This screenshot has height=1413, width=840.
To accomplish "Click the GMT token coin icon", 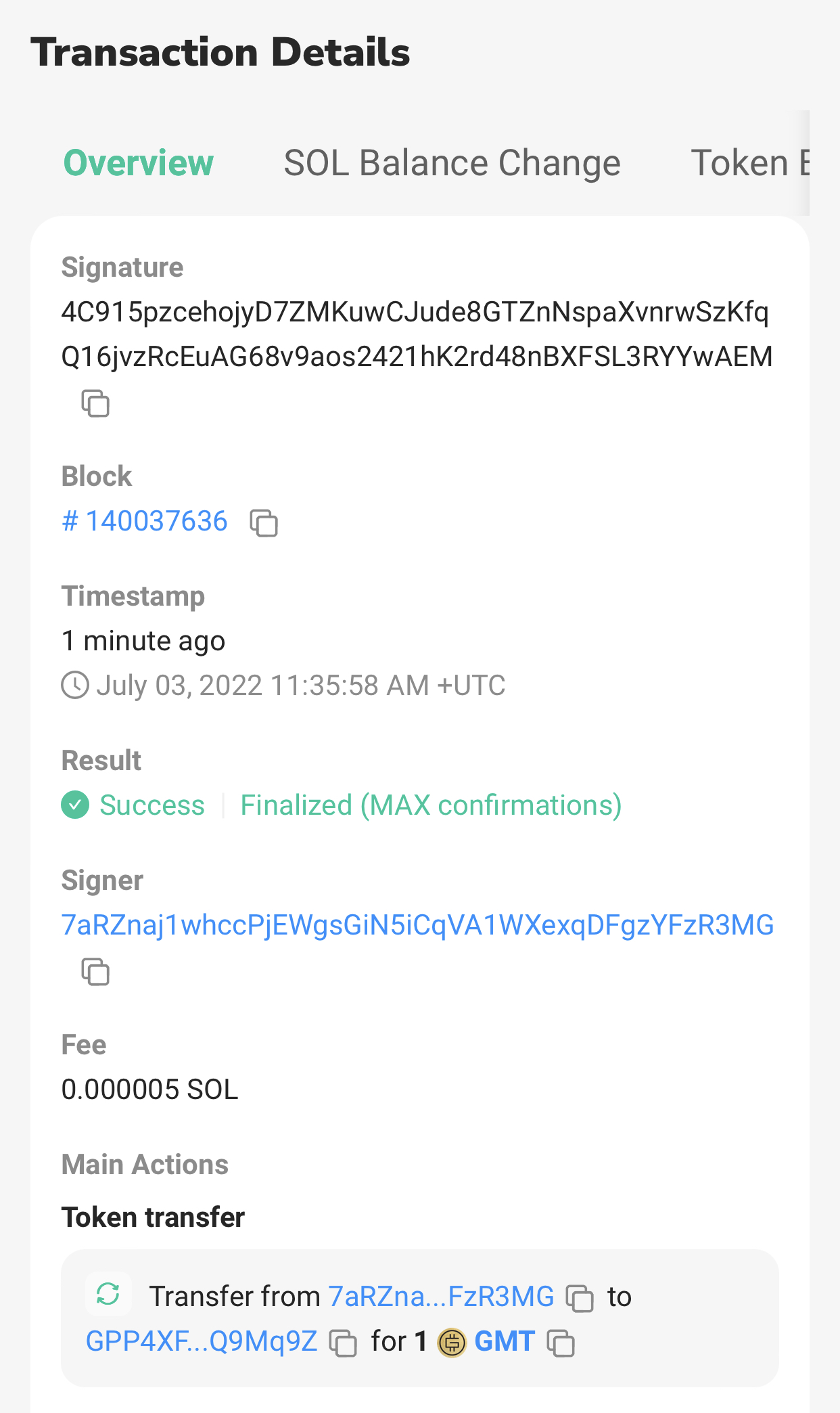I will pos(452,1343).
